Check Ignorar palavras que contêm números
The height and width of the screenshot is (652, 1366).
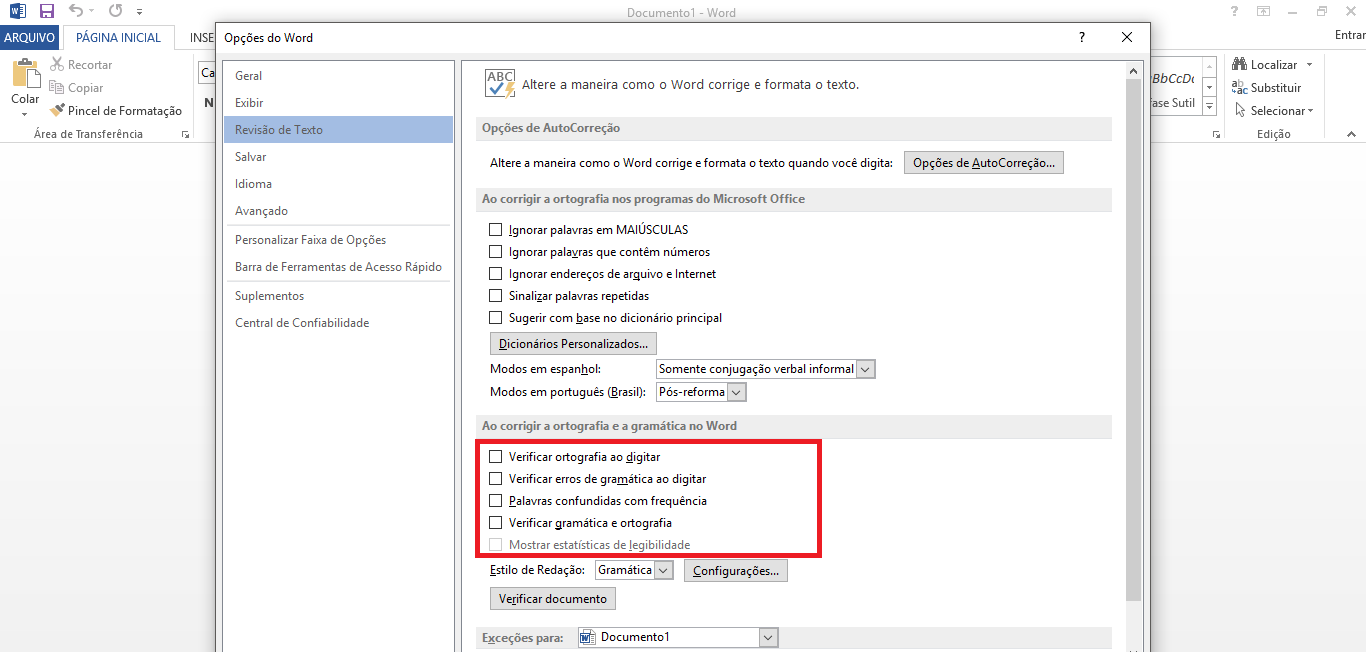[495, 252]
